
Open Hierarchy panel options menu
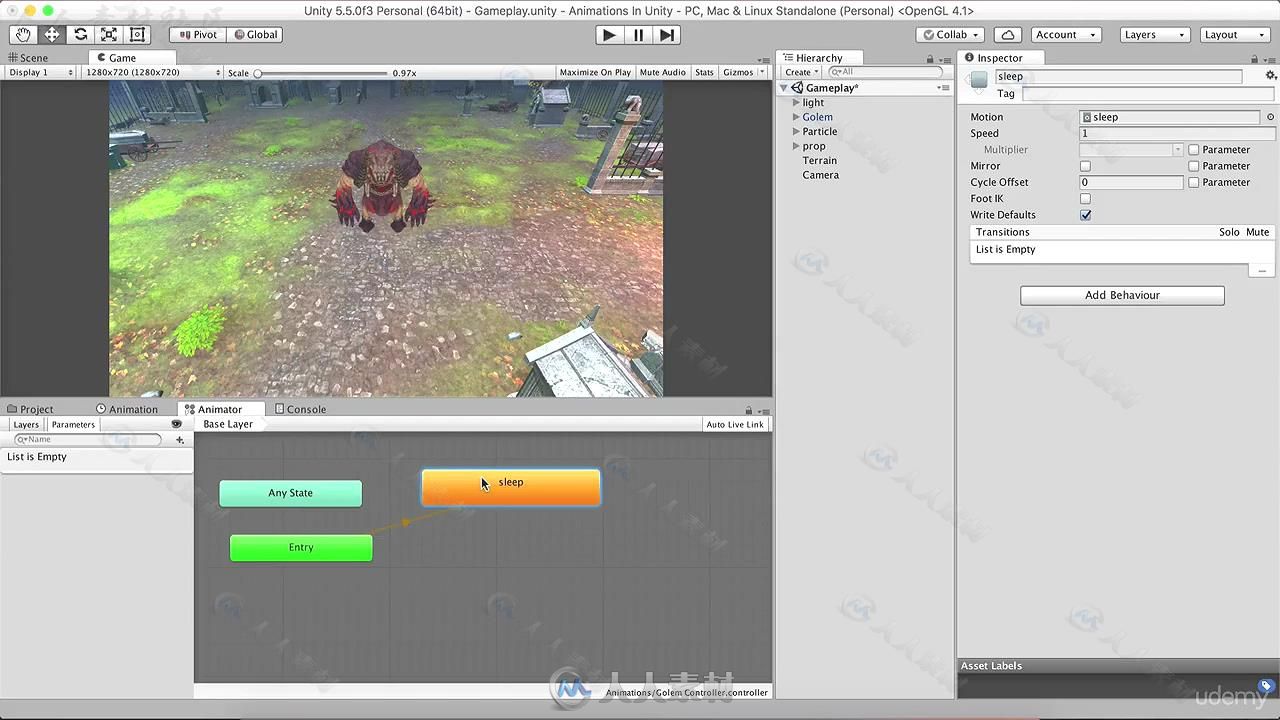(x=945, y=59)
